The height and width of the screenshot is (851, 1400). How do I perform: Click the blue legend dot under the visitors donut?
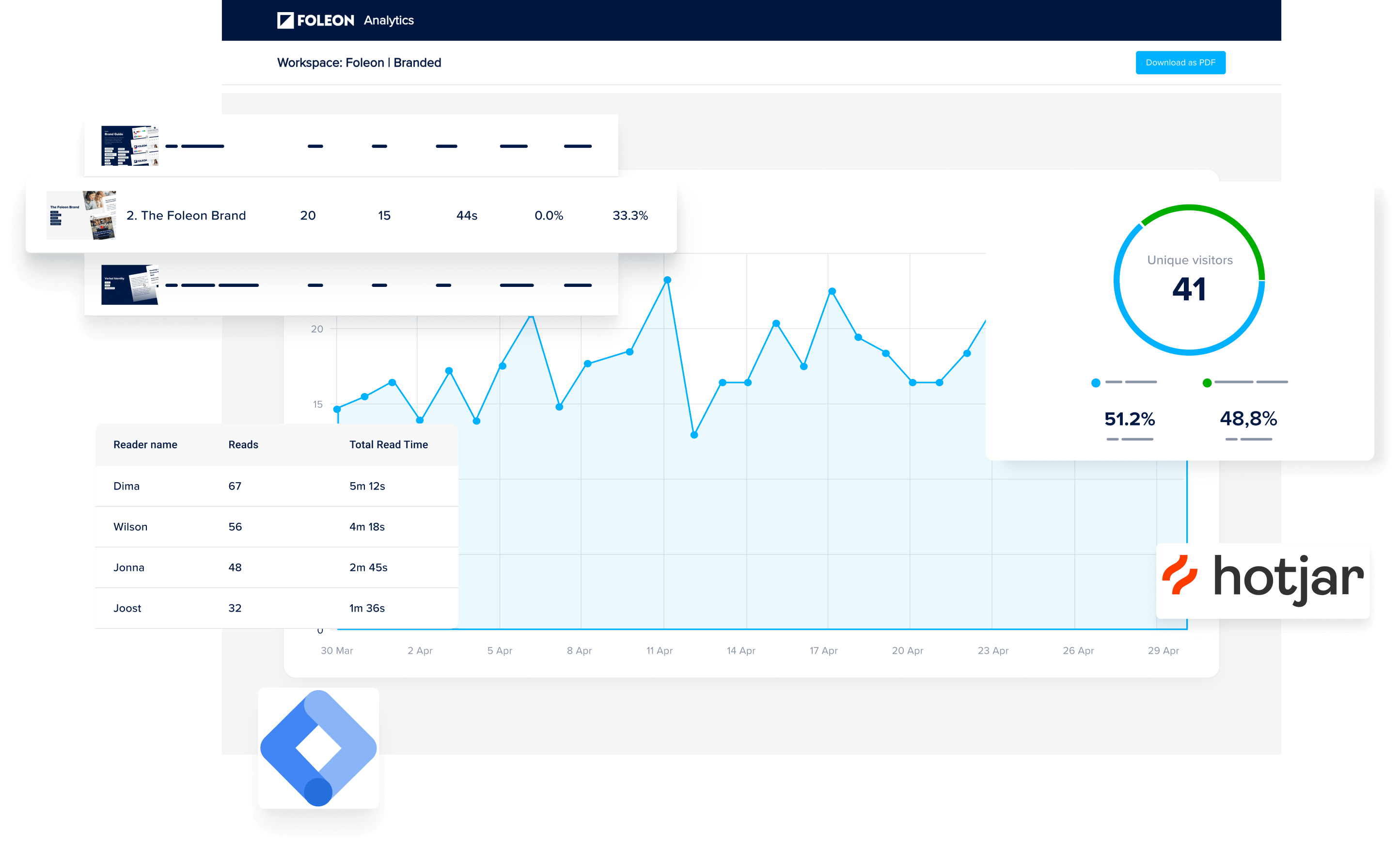[x=1096, y=383]
